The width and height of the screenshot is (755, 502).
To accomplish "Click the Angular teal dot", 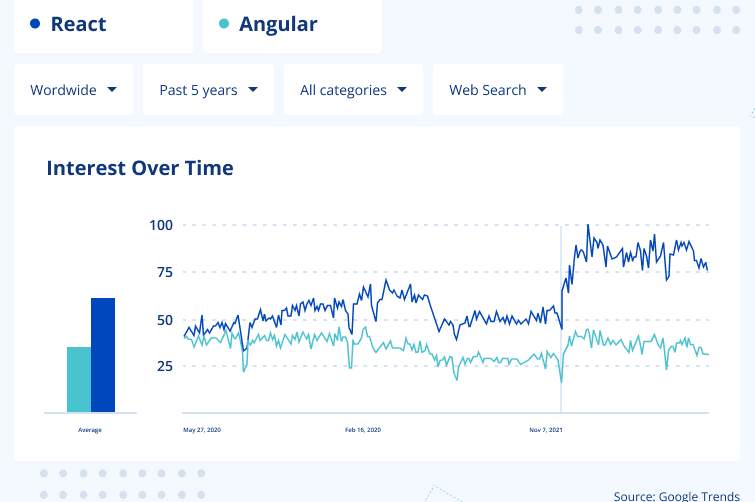I will (224, 24).
